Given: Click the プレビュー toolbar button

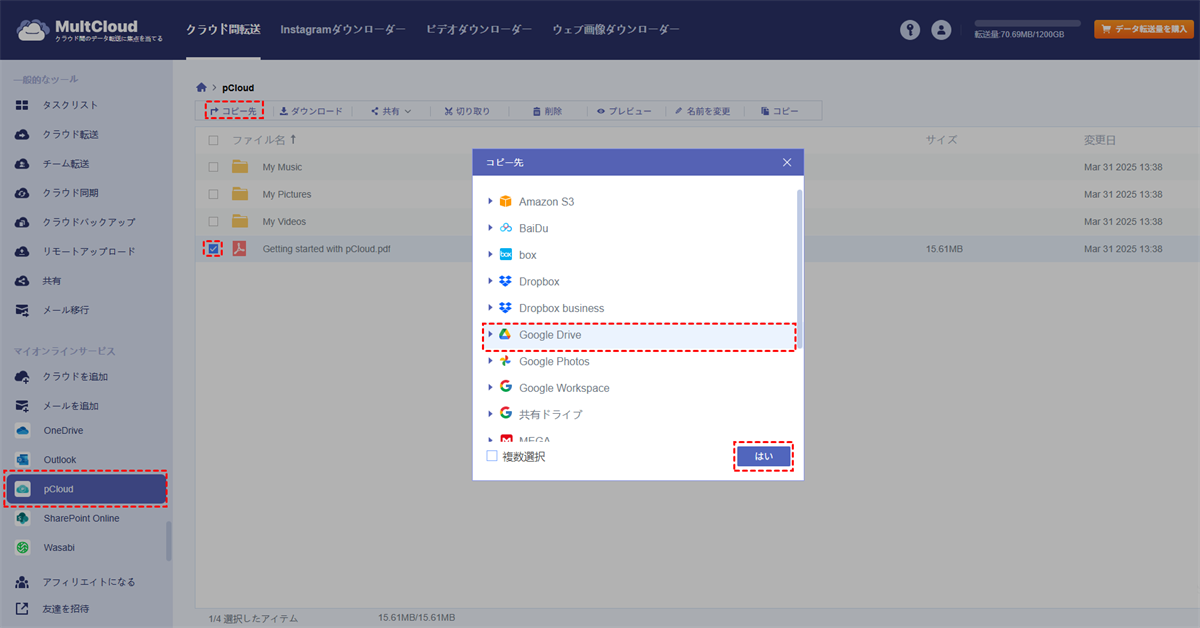Looking at the screenshot, I should click(x=624, y=111).
